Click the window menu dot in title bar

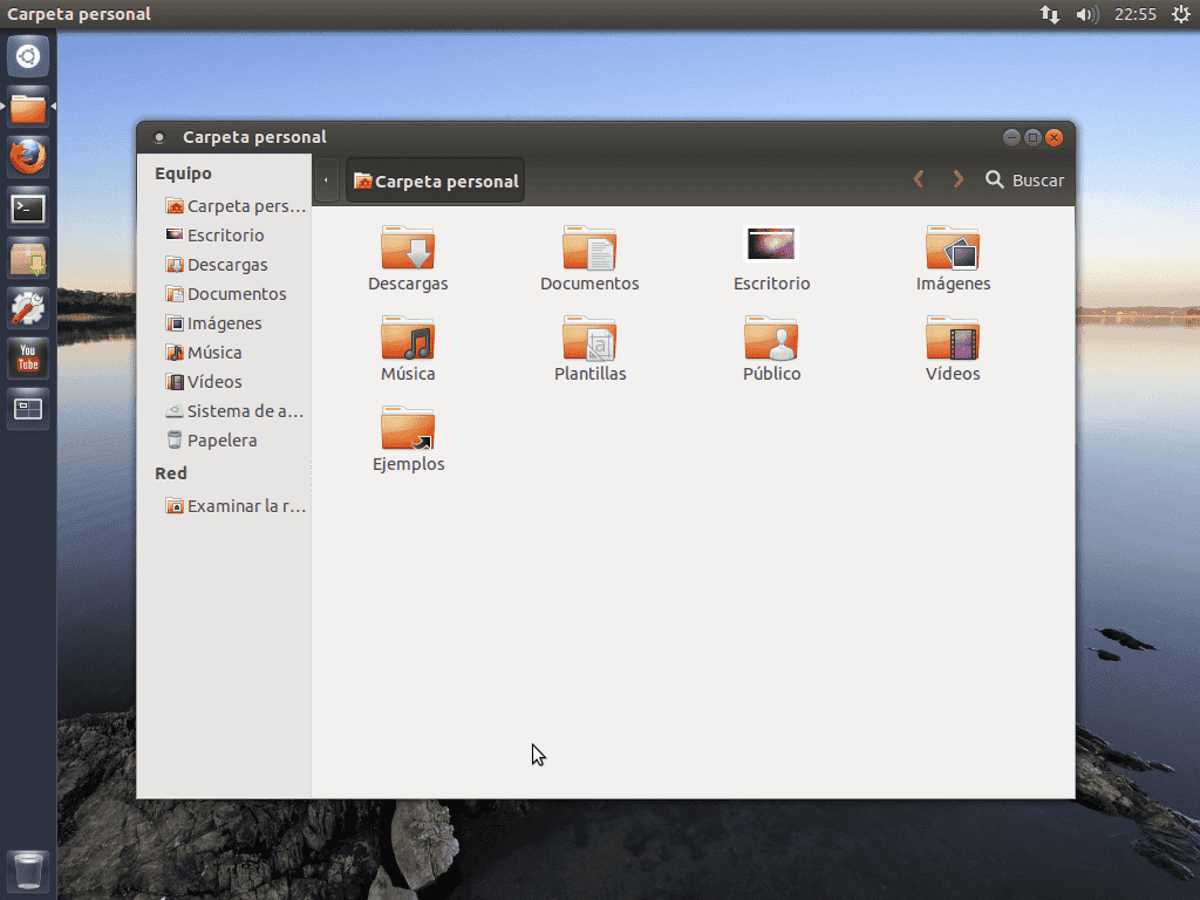158,138
